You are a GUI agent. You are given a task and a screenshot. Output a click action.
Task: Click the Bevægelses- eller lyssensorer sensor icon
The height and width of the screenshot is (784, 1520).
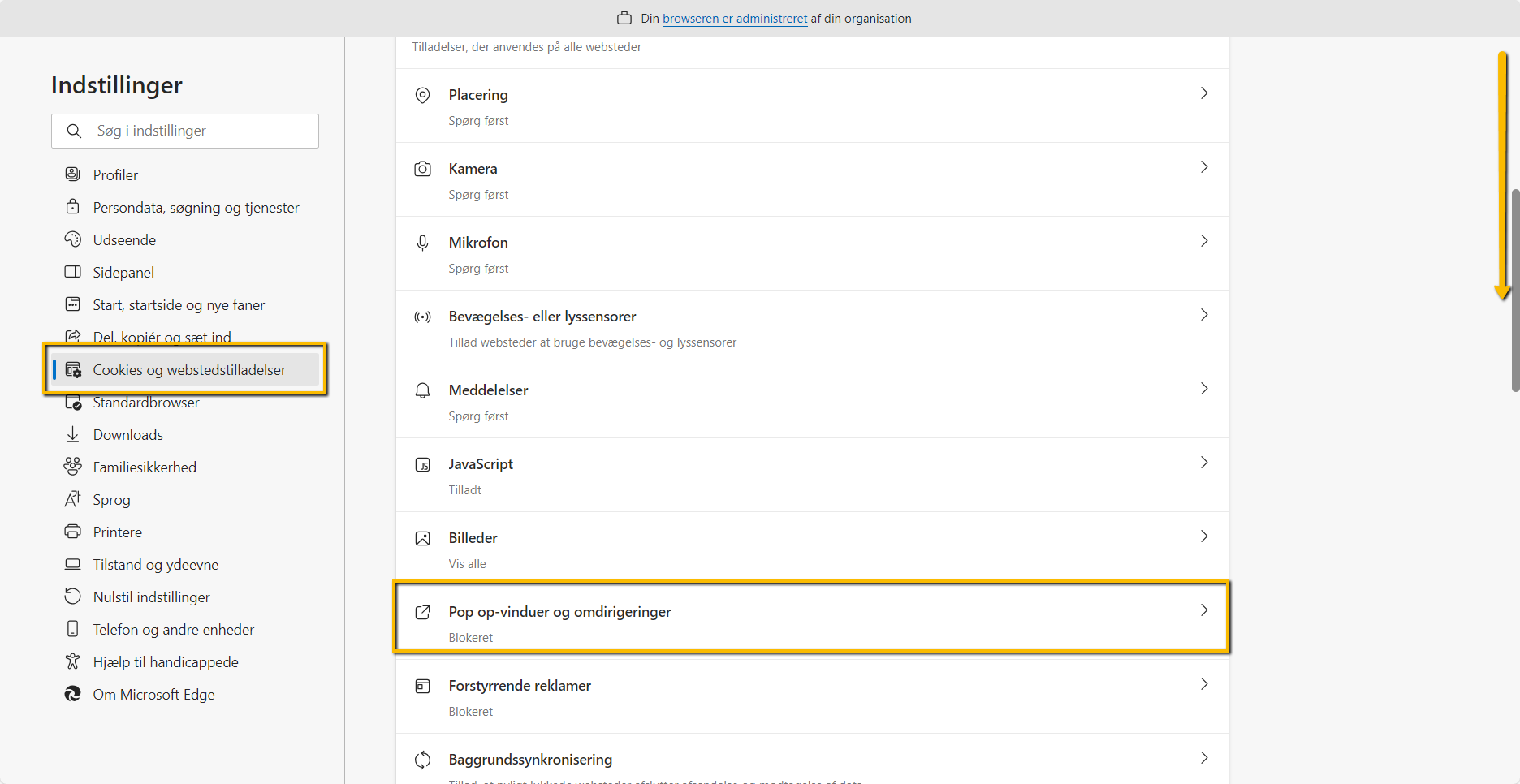click(422, 317)
